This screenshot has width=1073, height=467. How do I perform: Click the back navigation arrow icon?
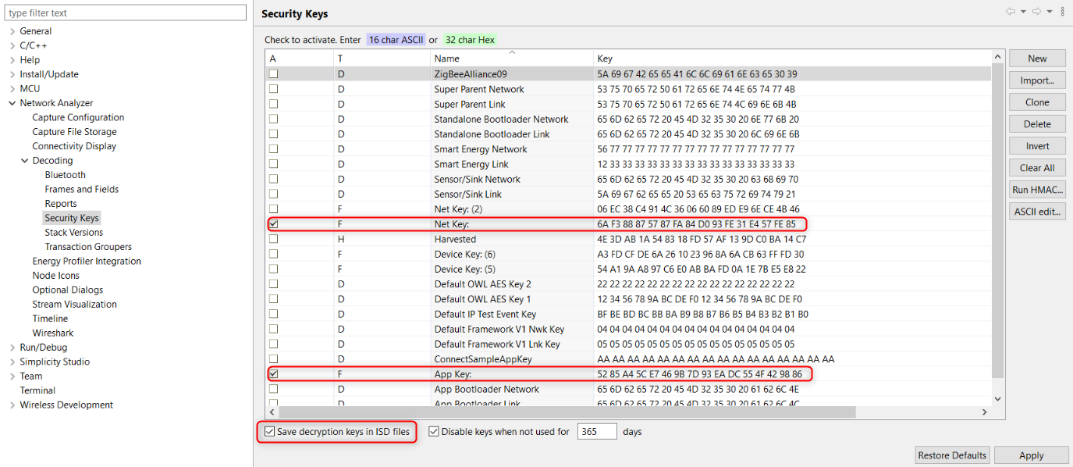(1011, 13)
